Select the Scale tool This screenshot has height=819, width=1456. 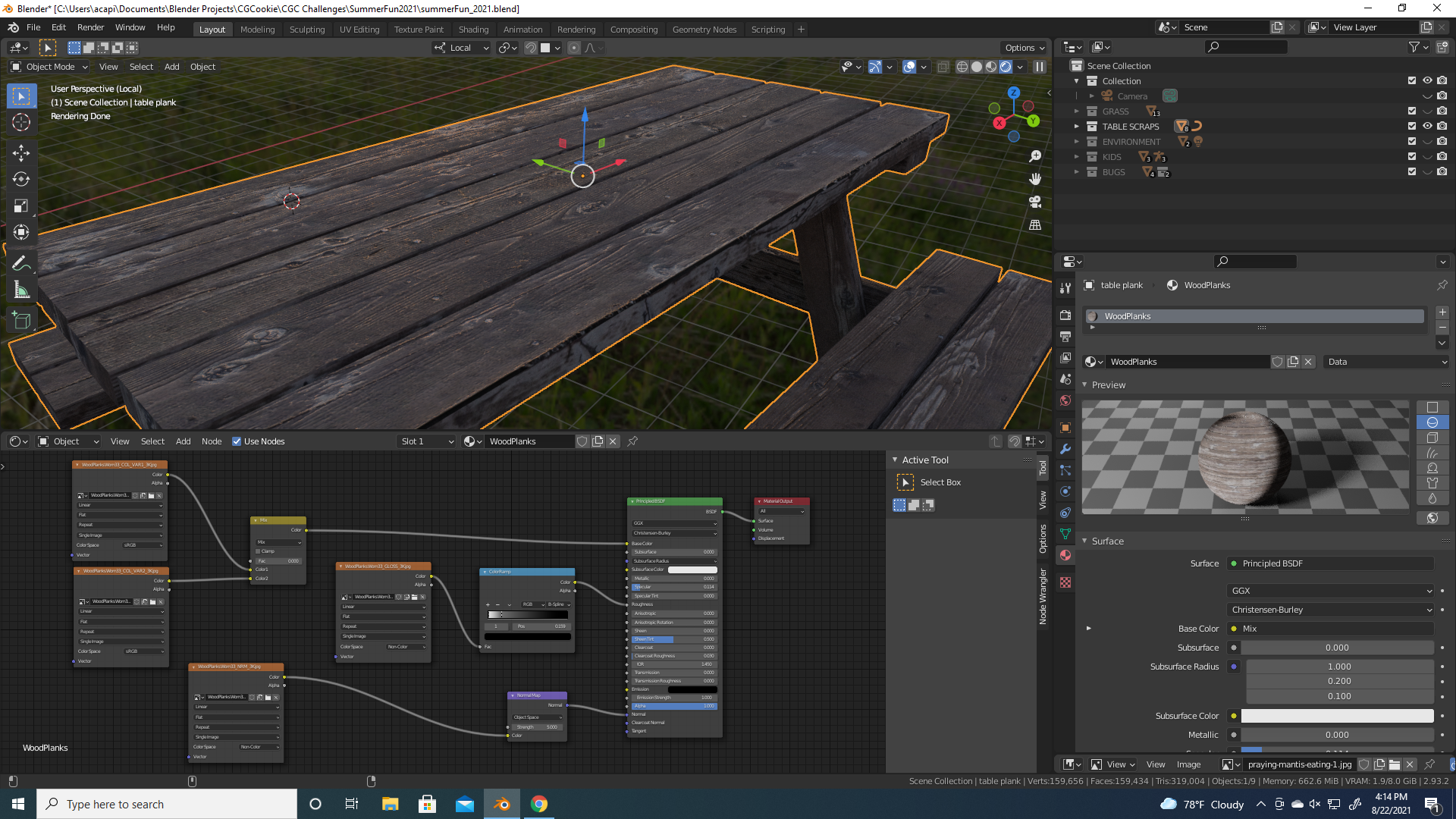click(21, 206)
